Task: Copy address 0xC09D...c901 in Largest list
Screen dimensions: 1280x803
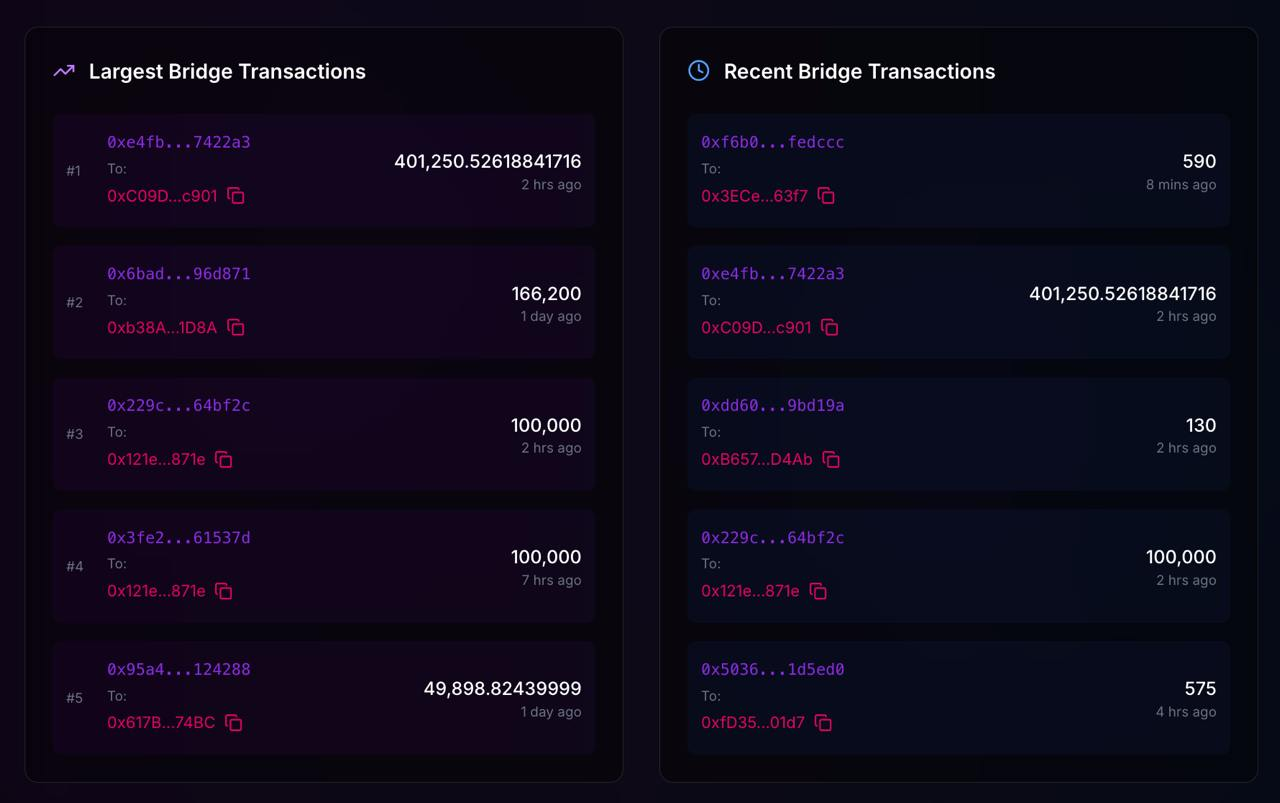Action: 236,196
